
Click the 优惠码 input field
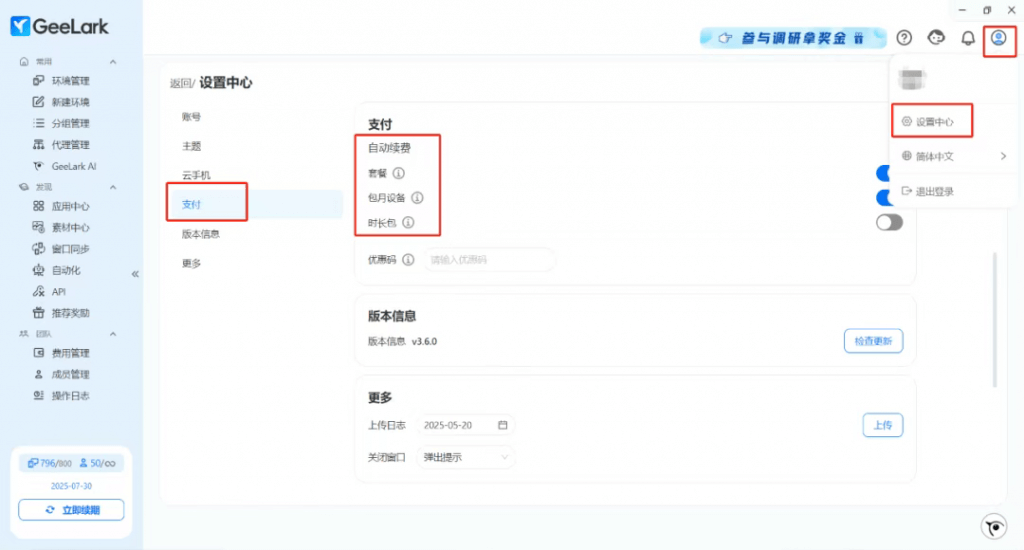[x=489, y=260]
